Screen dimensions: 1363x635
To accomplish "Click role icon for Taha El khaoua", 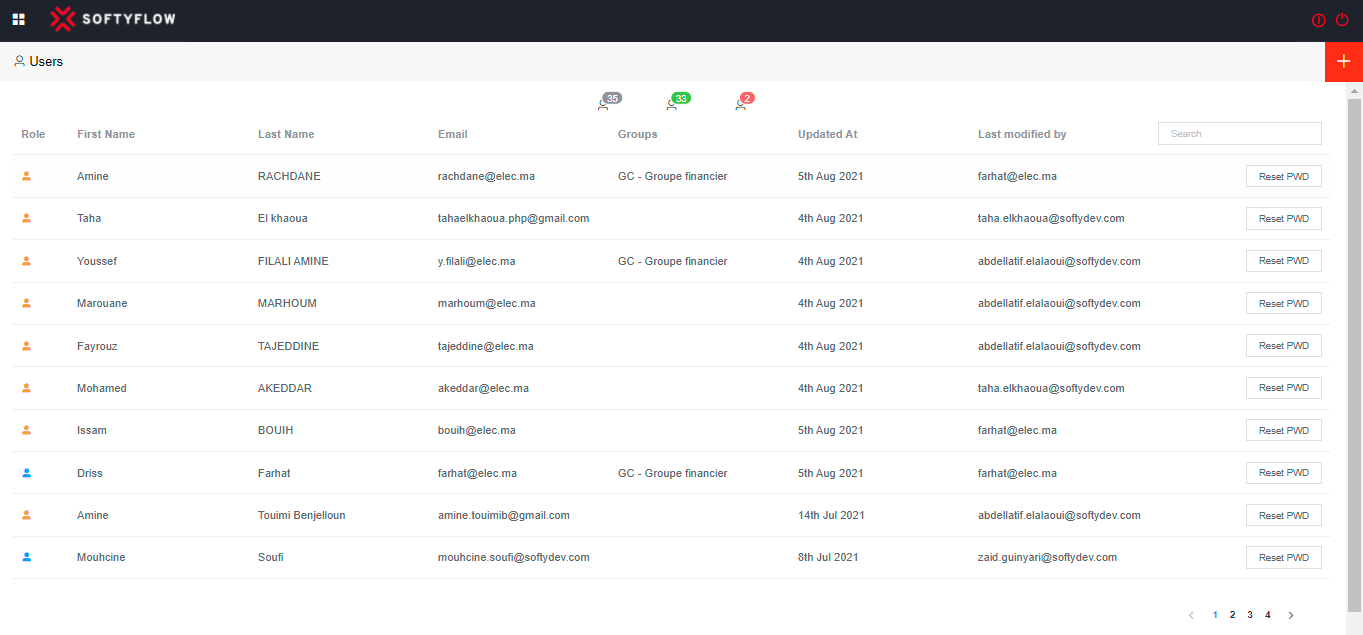I will (27, 218).
